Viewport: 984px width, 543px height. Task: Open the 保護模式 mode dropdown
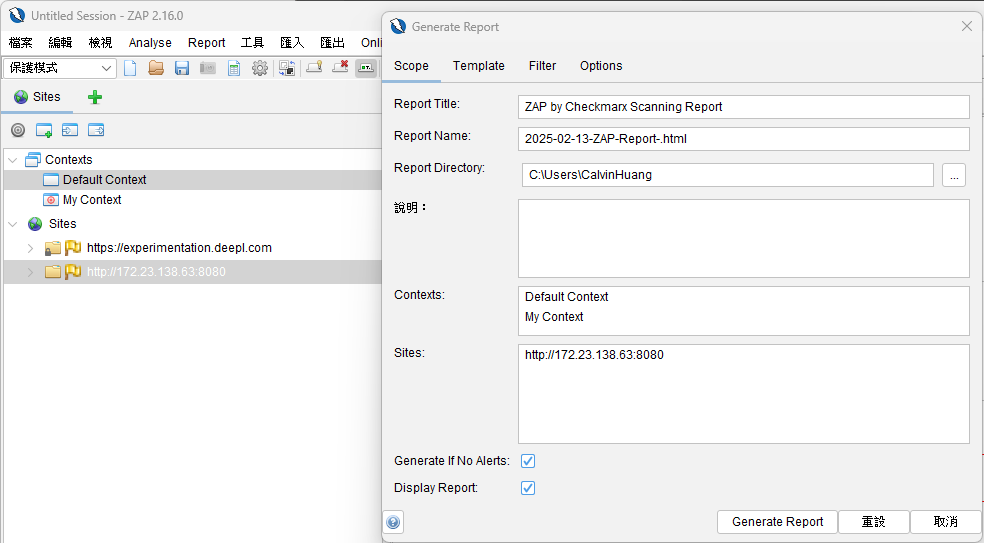(60, 68)
